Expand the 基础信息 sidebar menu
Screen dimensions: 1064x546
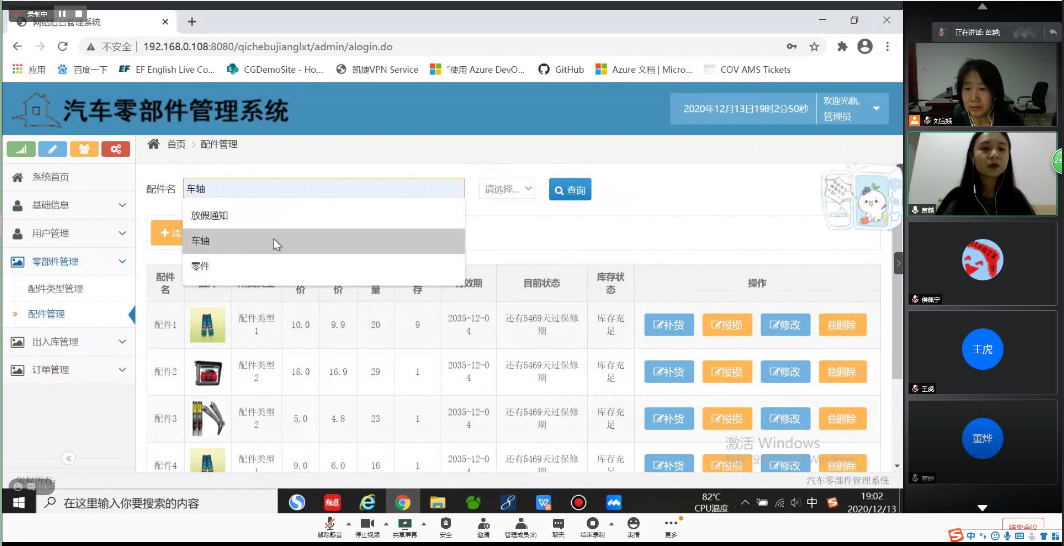pyautogui.click(x=68, y=205)
